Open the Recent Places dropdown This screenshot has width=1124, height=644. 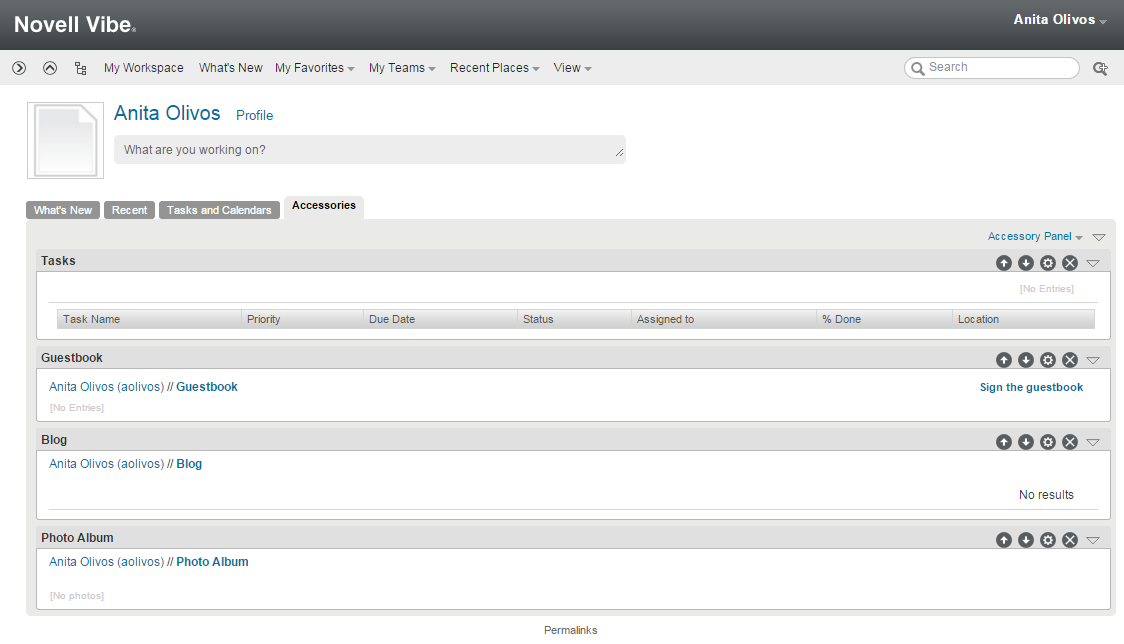[495, 68]
